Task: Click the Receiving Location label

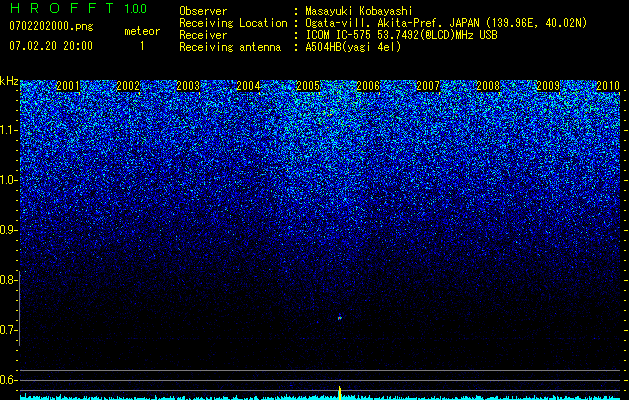Action: 233,23
